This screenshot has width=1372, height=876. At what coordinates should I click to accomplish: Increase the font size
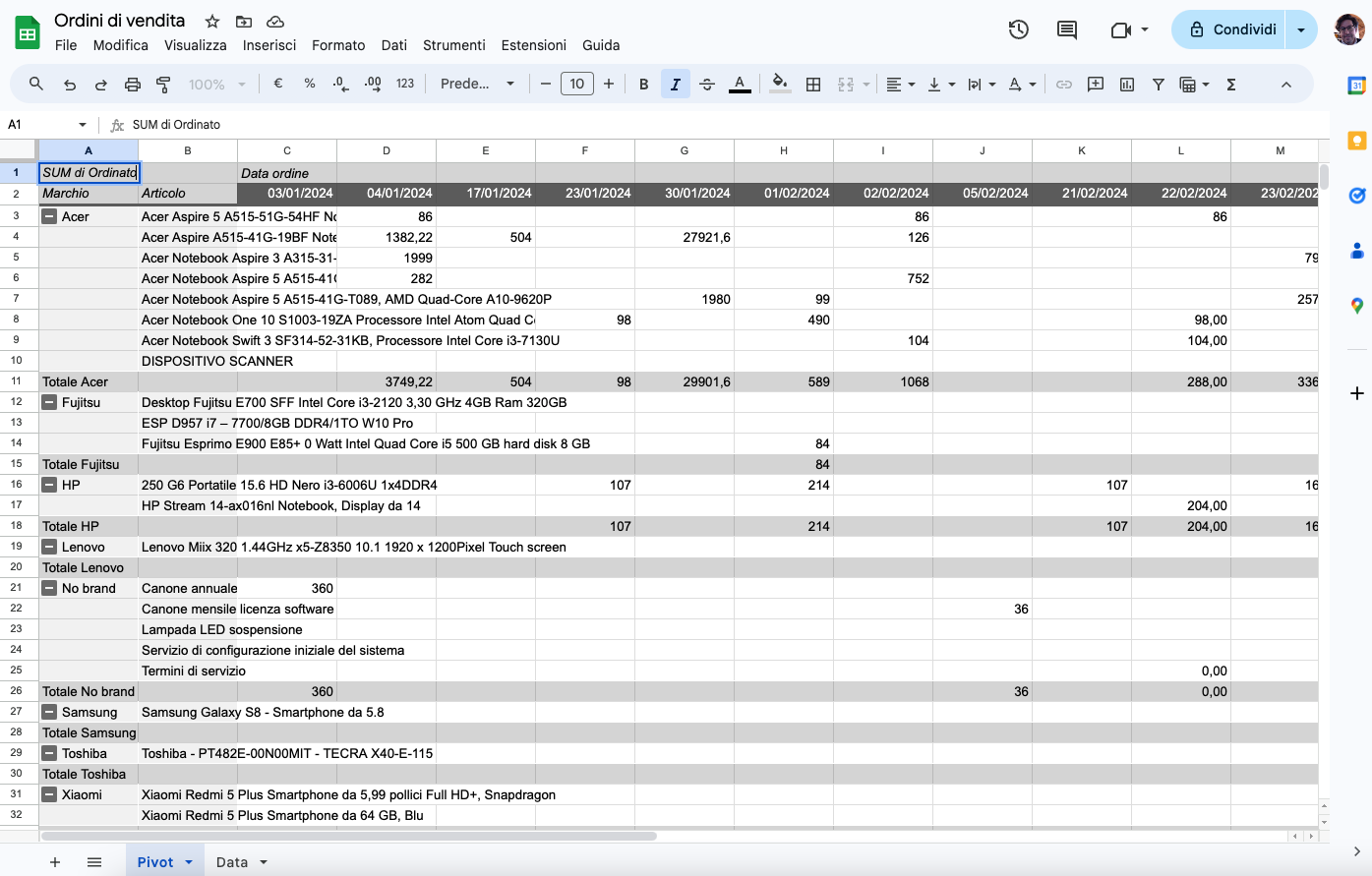[x=609, y=85]
